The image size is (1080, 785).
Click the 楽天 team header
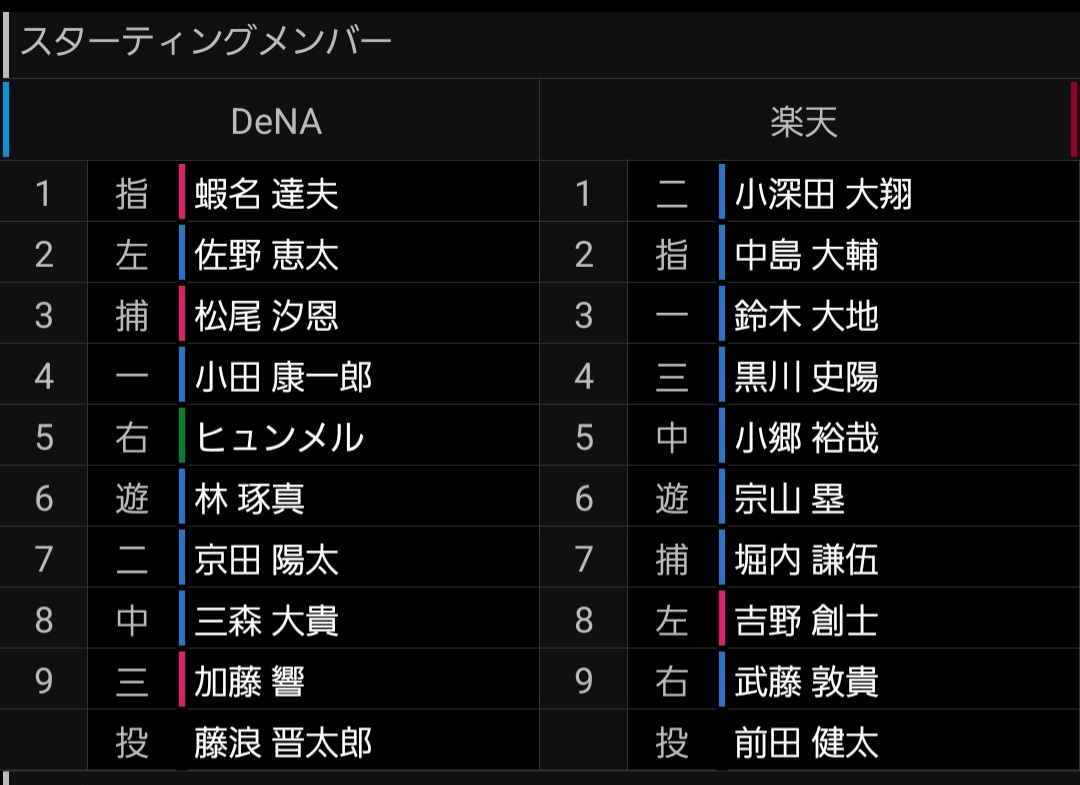pos(804,121)
